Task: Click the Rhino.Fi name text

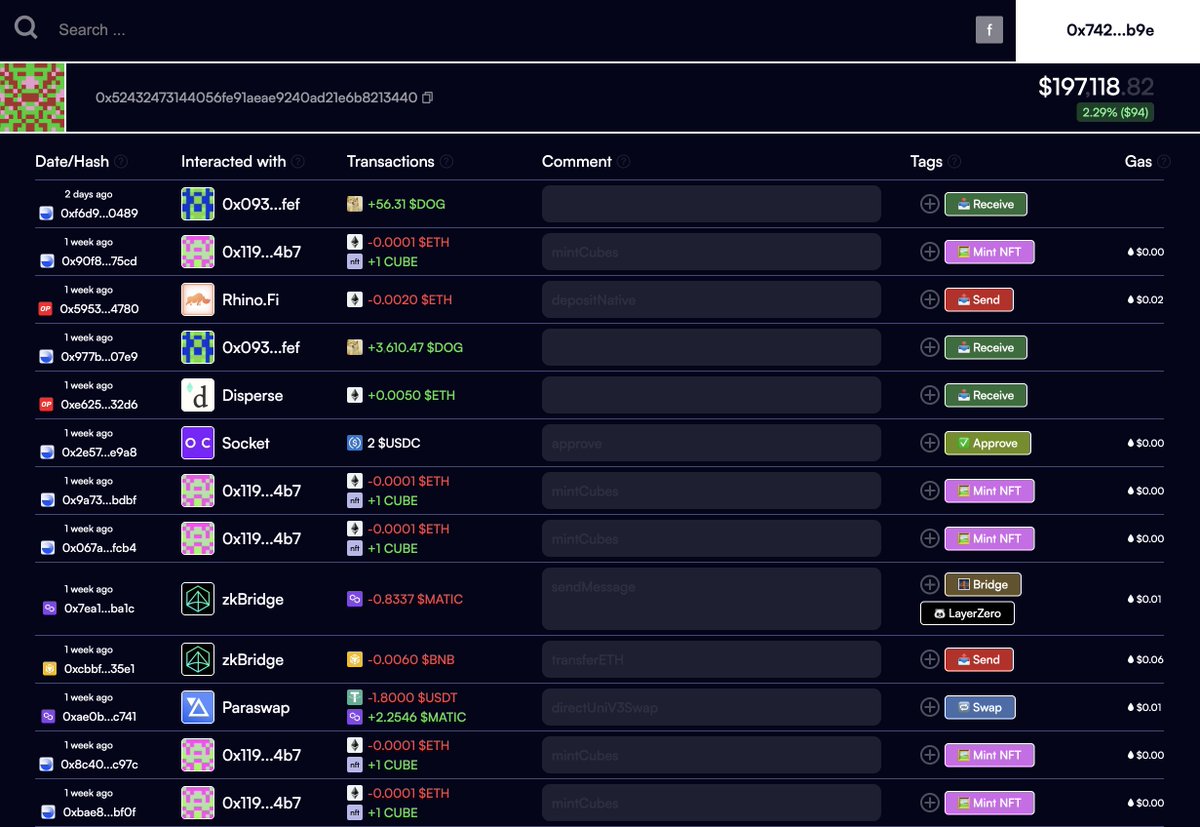Action: [252, 300]
